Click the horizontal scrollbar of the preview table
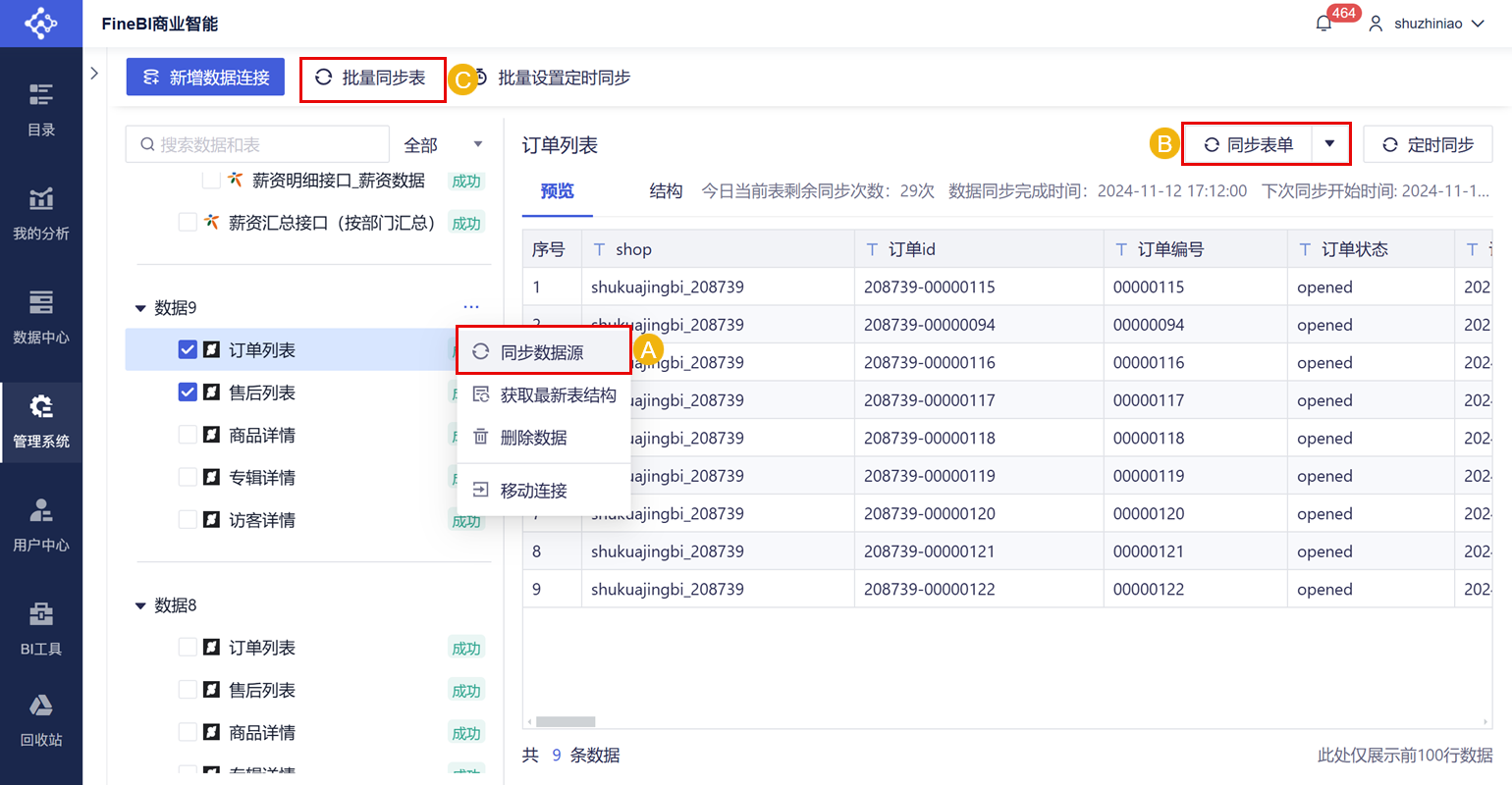Screen dimensions: 1512x785 (566, 721)
